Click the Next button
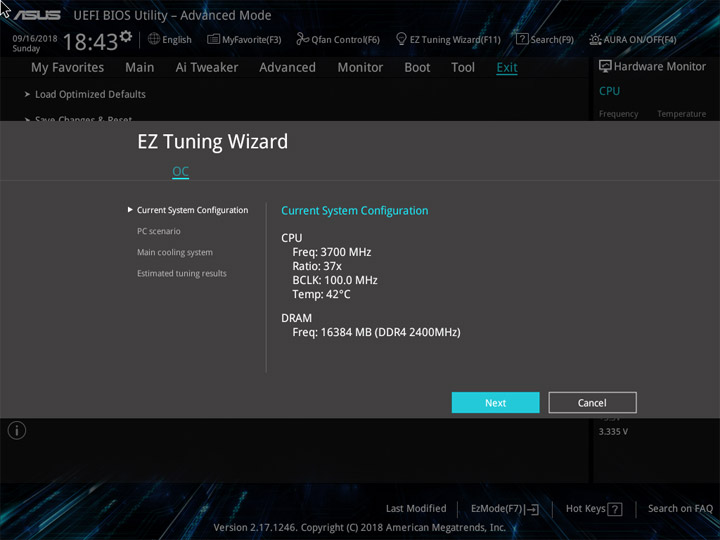 click(x=495, y=403)
